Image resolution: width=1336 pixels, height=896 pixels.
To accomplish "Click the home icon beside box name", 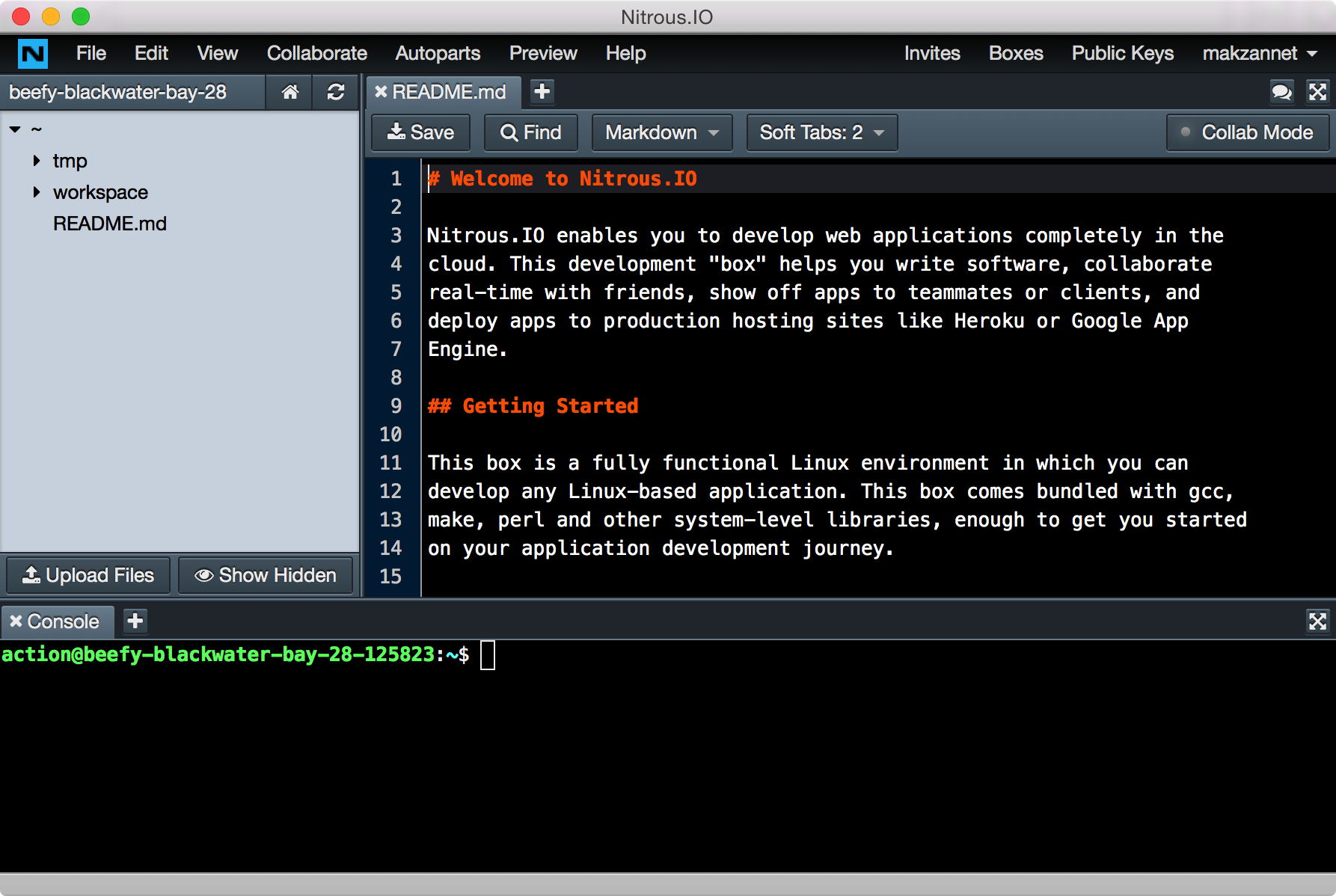I will coord(289,92).
